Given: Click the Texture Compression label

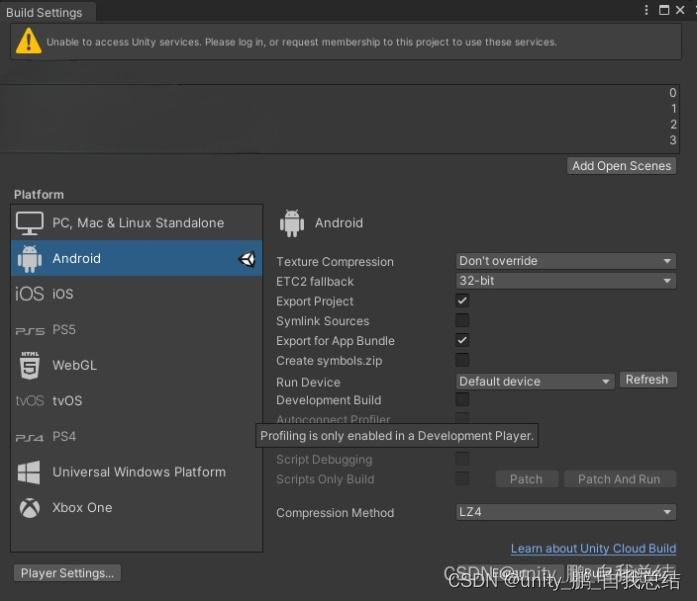Looking at the screenshot, I should click(335, 262).
